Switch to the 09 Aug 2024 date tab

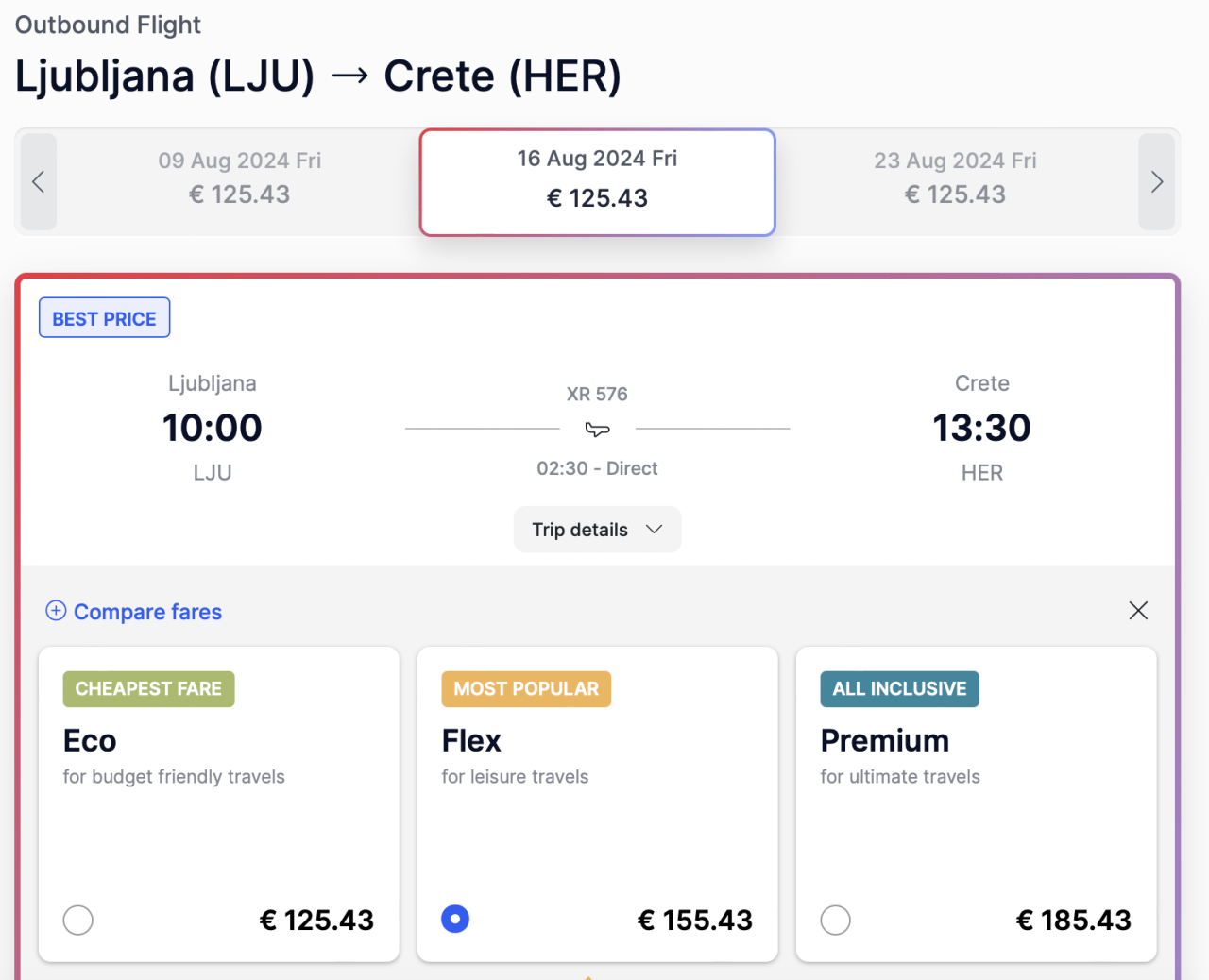coord(239,178)
